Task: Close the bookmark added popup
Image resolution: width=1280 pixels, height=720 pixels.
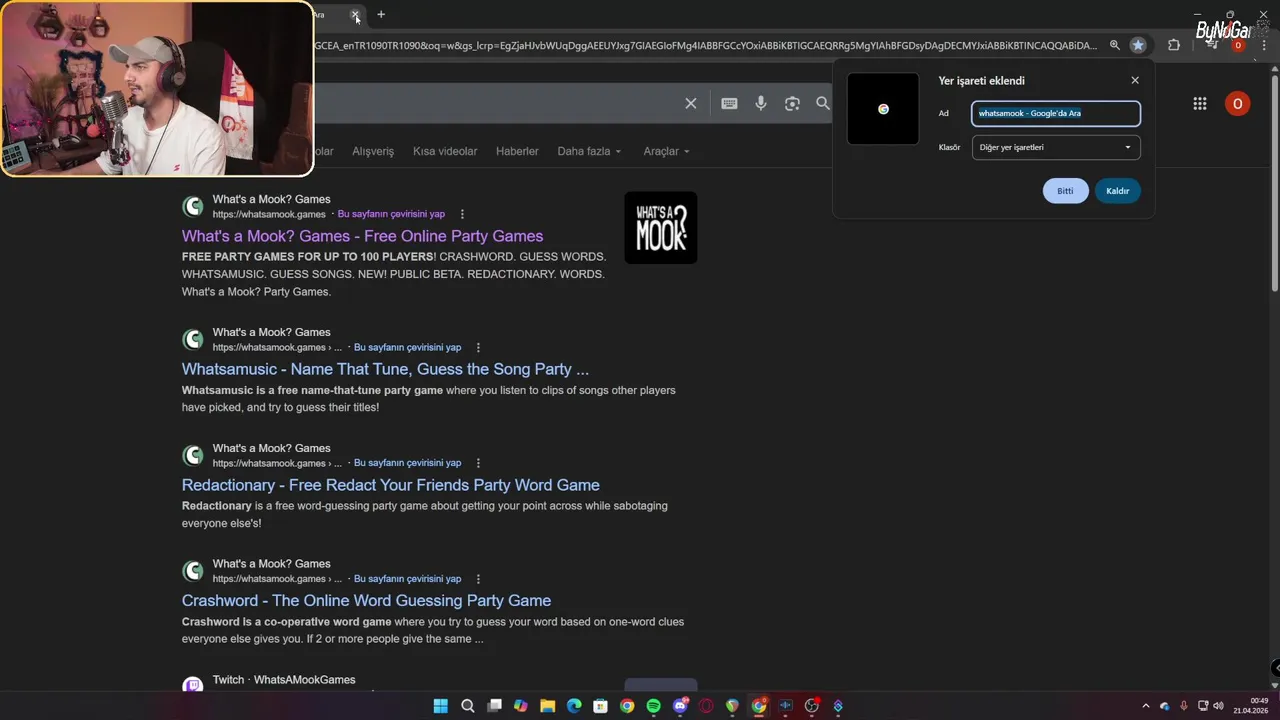Action: point(1135,80)
